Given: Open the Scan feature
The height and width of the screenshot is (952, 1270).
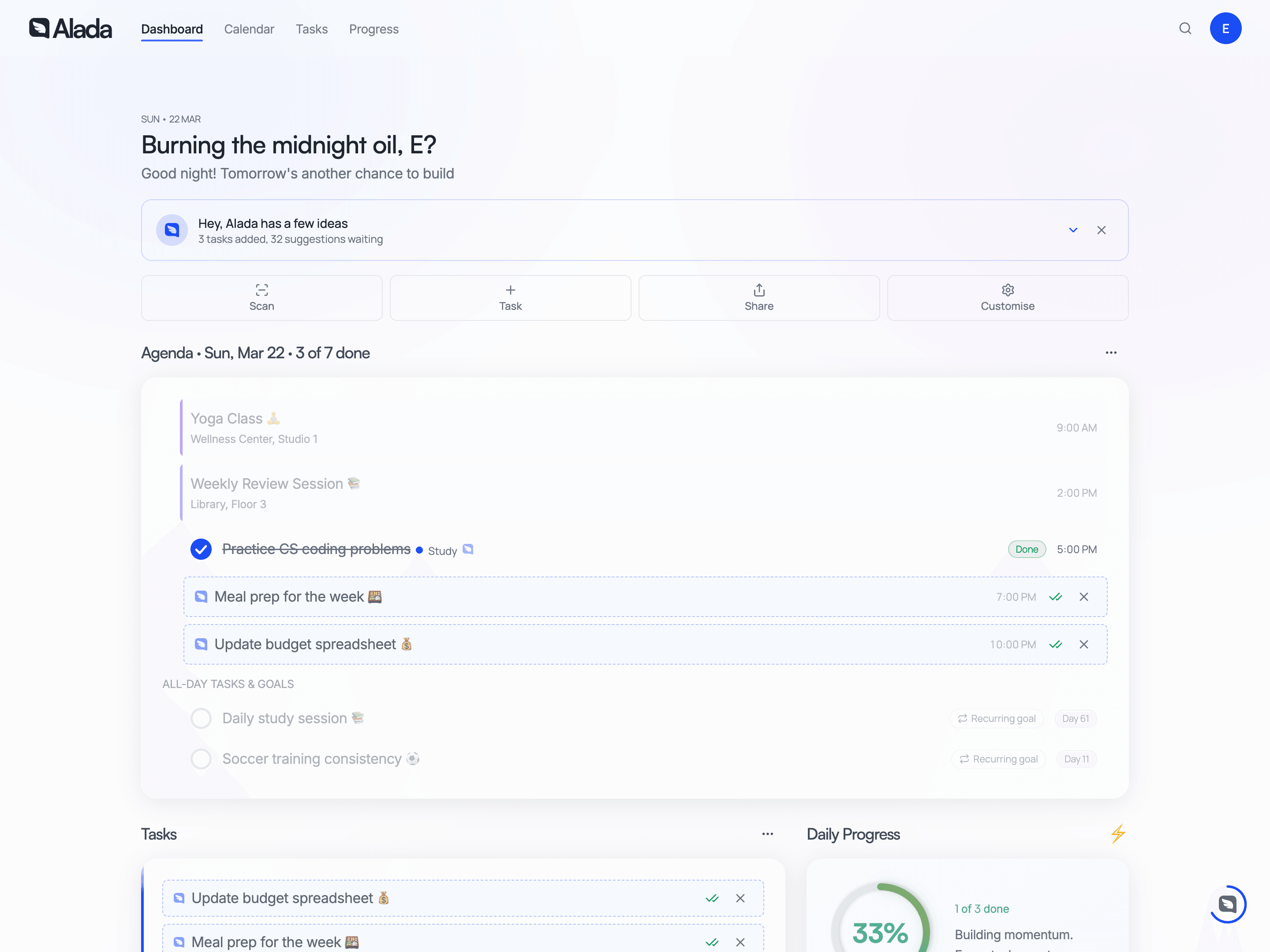Looking at the screenshot, I should pyautogui.click(x=261, y=297).
